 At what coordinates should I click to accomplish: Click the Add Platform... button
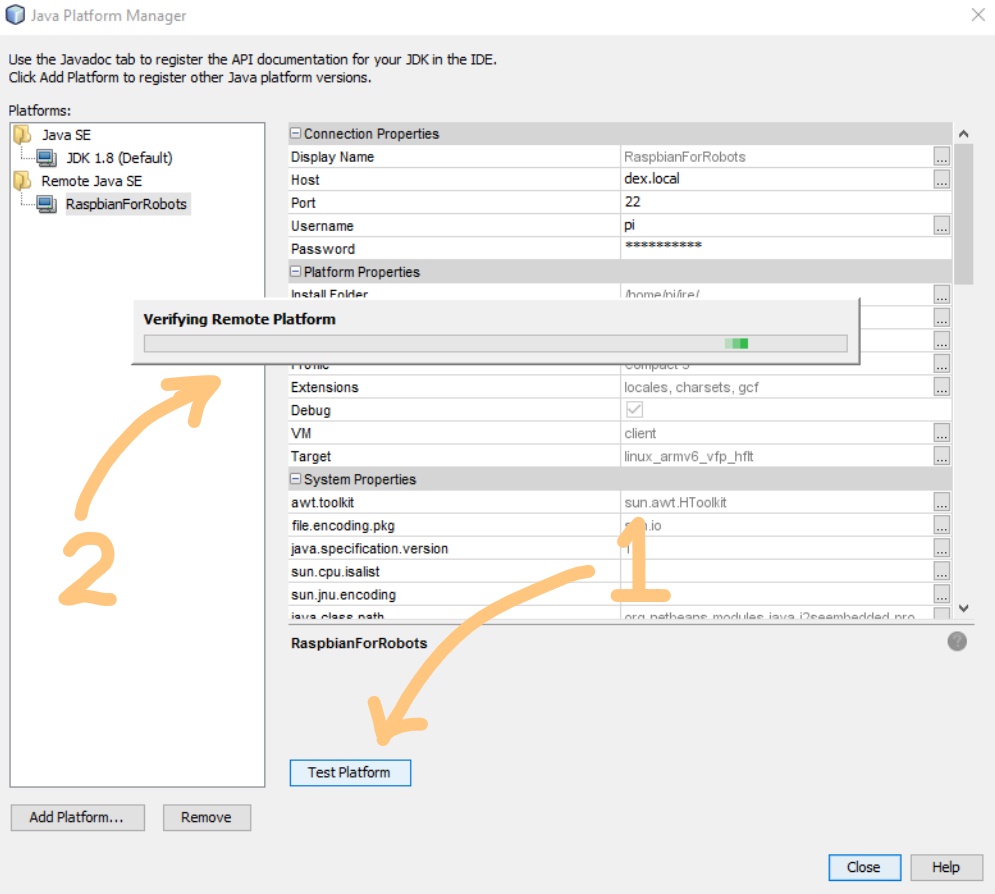[x=77, y=817]
